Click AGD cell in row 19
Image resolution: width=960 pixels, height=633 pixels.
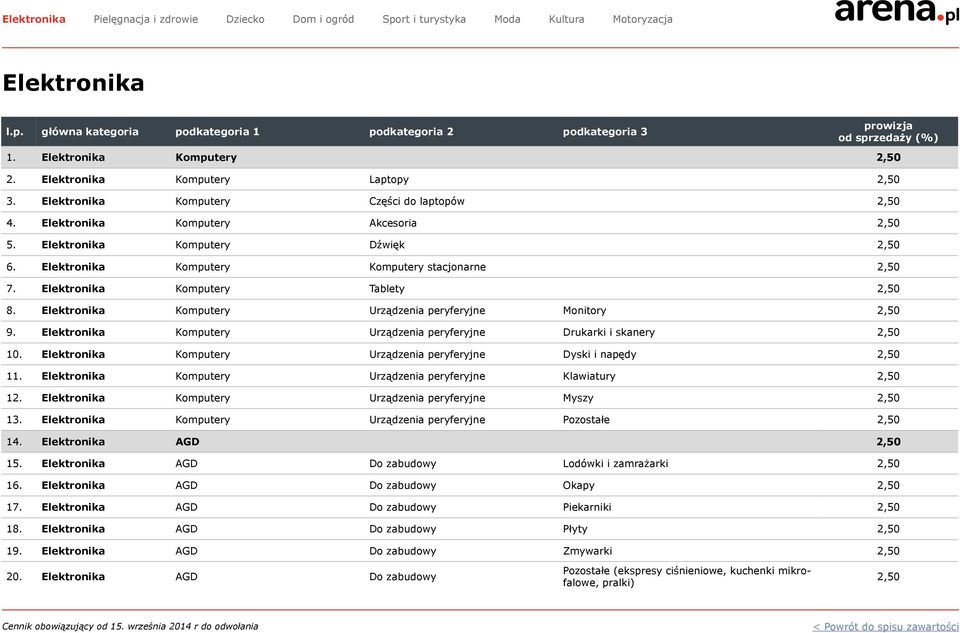(x=186, y=551)
